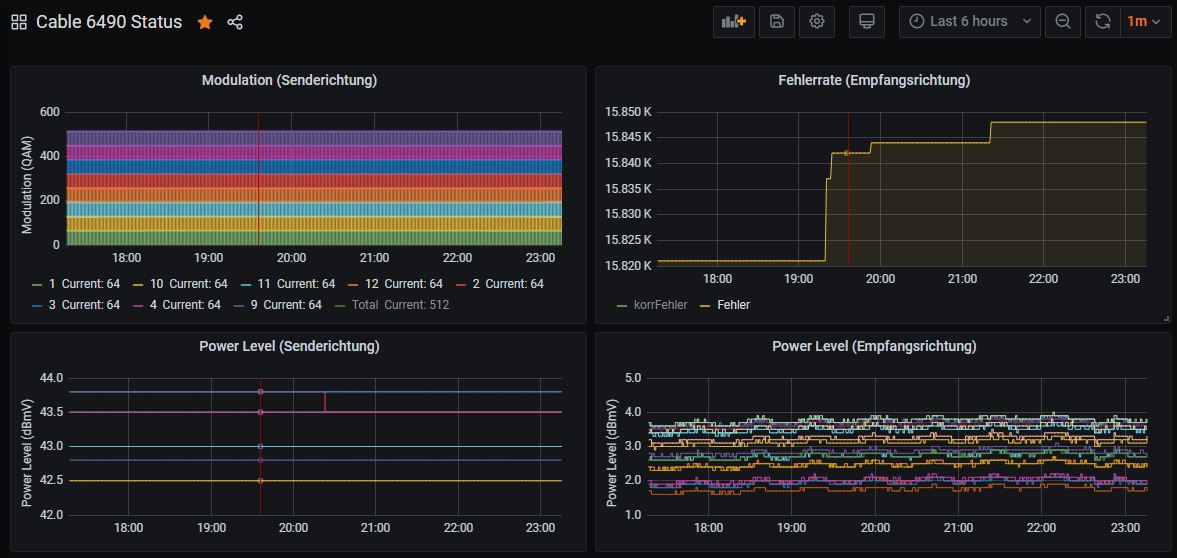Cycle view mode with monitor icon
This screenshot has width=1177, height=558.
coord(867,21)
